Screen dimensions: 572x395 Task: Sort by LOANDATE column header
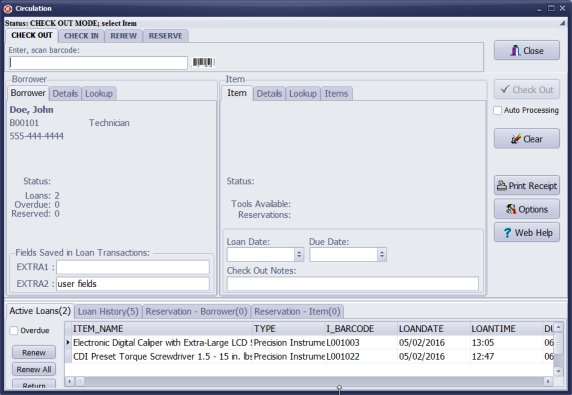pos(434,329)
